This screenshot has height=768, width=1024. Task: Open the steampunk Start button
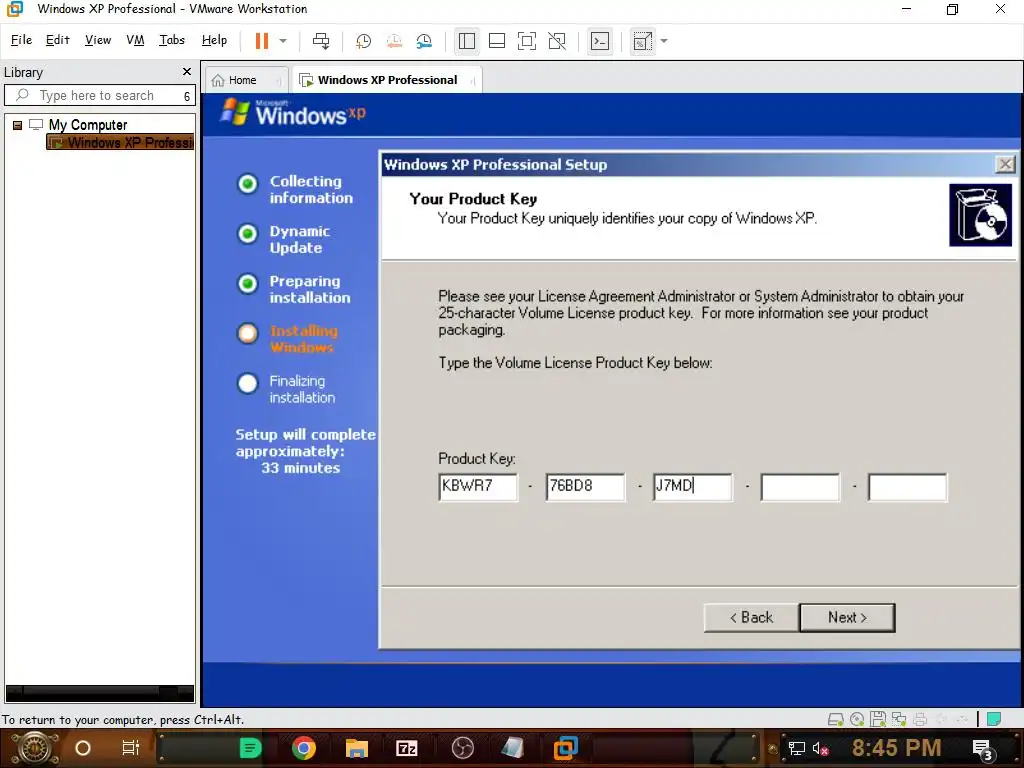coord(35,748)
